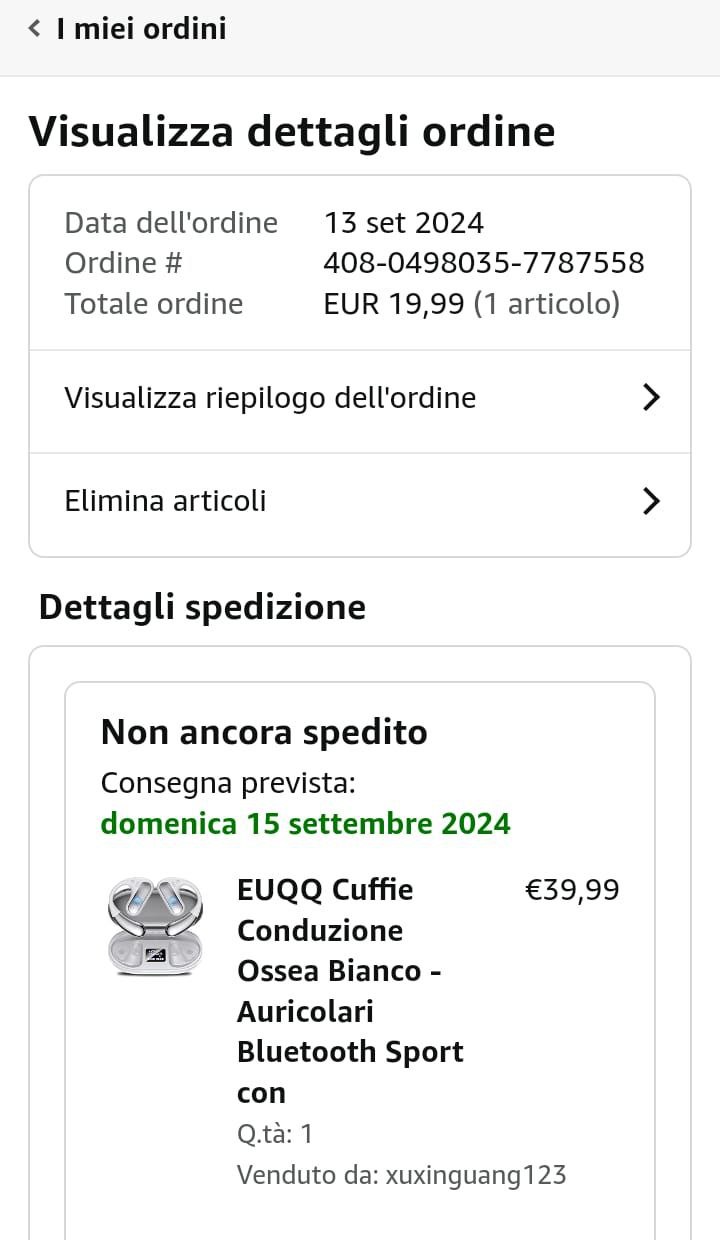720x1240 pixels.
Task: Click chevron next to Elimina articoli
Action: click(651, 500)
